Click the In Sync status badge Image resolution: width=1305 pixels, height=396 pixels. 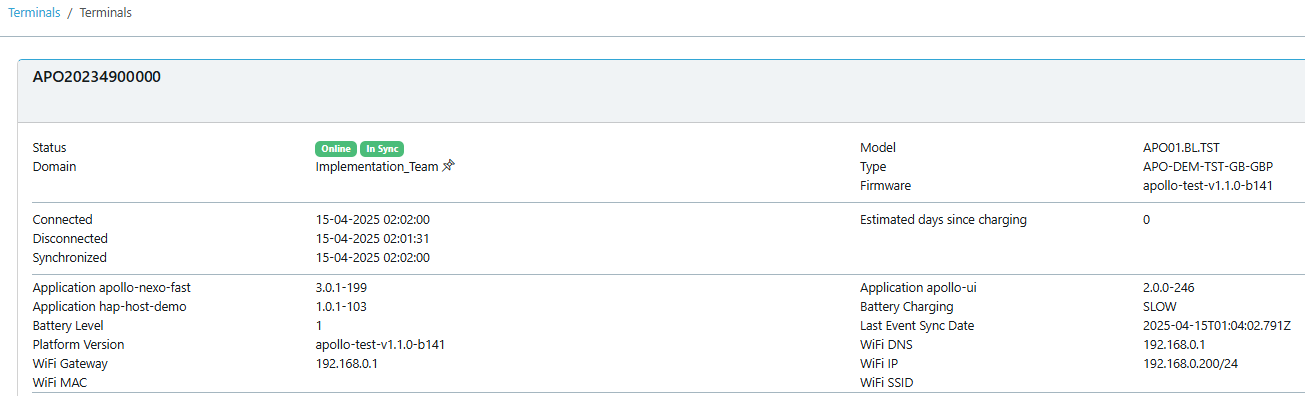pos(382,149)
